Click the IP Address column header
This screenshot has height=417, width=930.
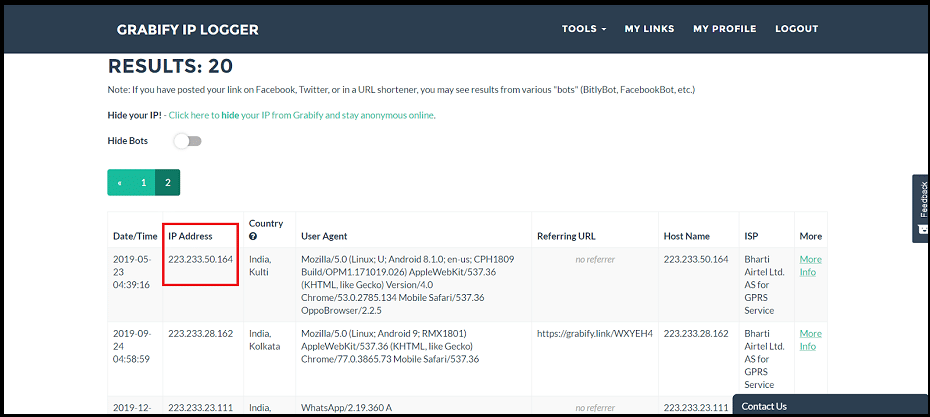pyautogui.click(x=190, y=236)
